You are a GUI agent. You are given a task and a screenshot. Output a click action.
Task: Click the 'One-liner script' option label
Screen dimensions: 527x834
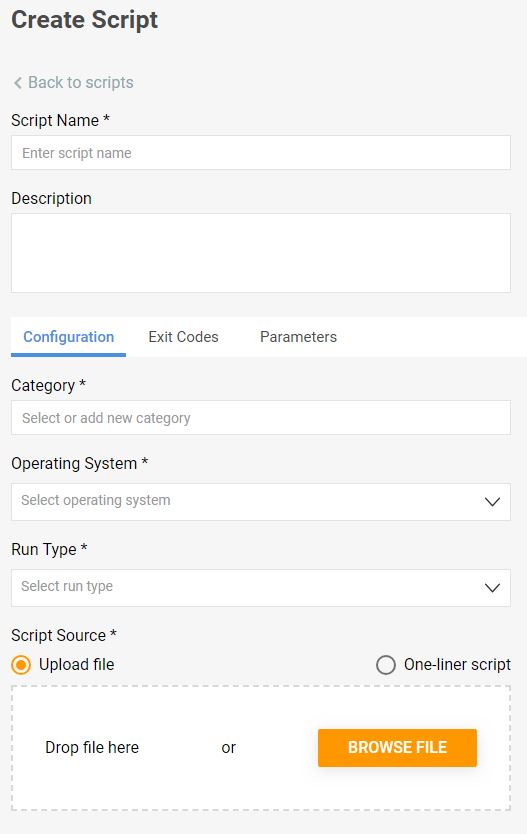[457, 664]
